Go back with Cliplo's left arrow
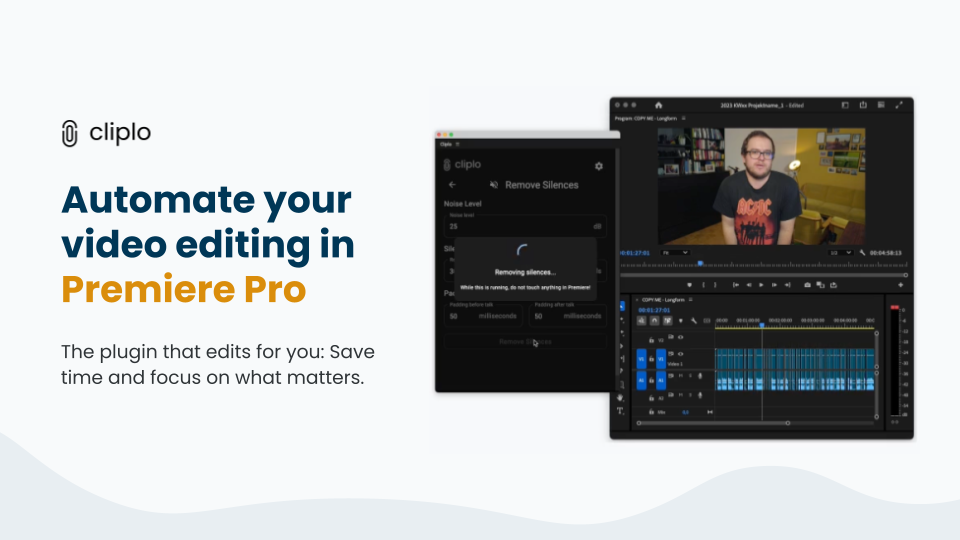Viewport: 960px width, 540px height. point(452,185)
